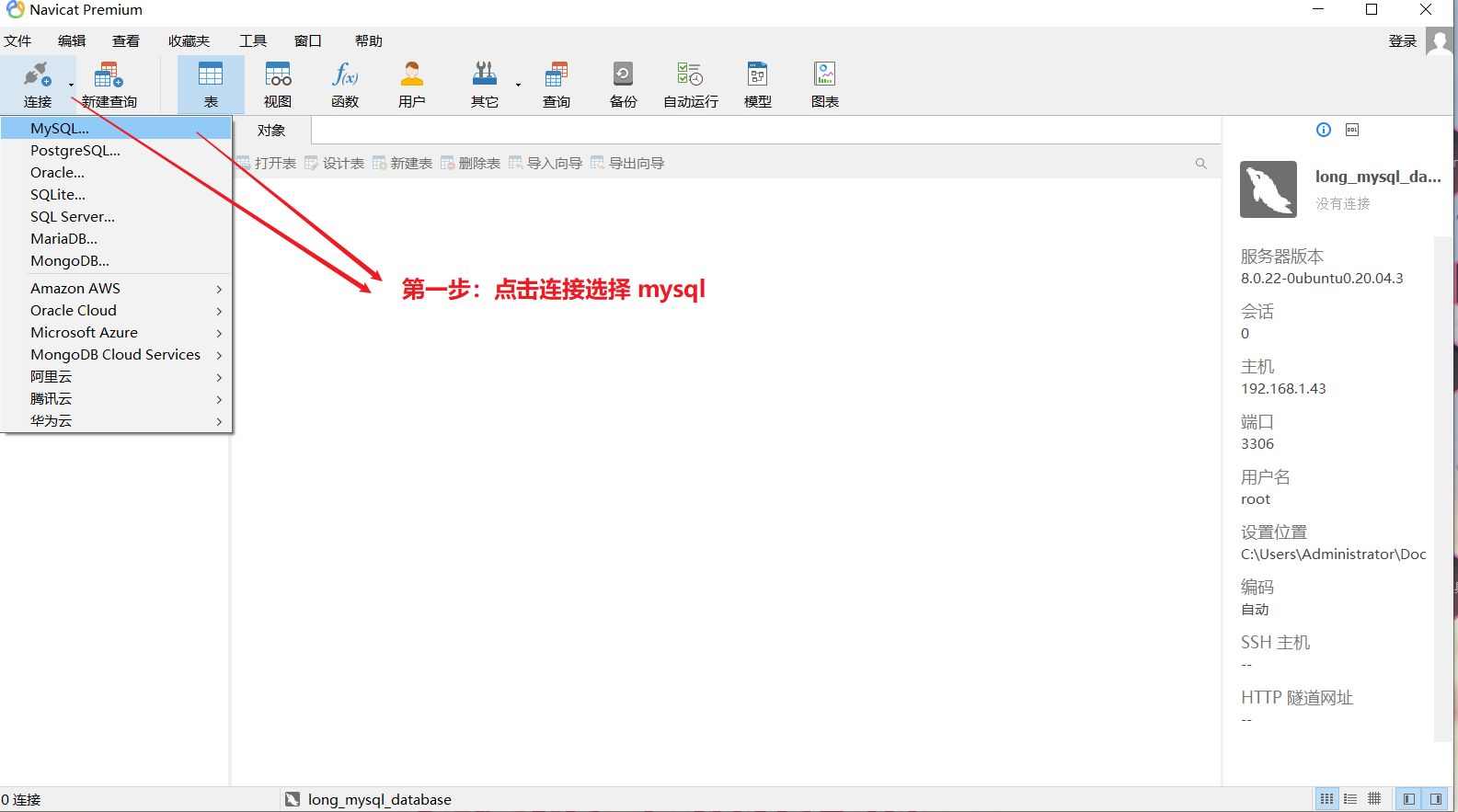Open the 文件 (File) menu

17,41
